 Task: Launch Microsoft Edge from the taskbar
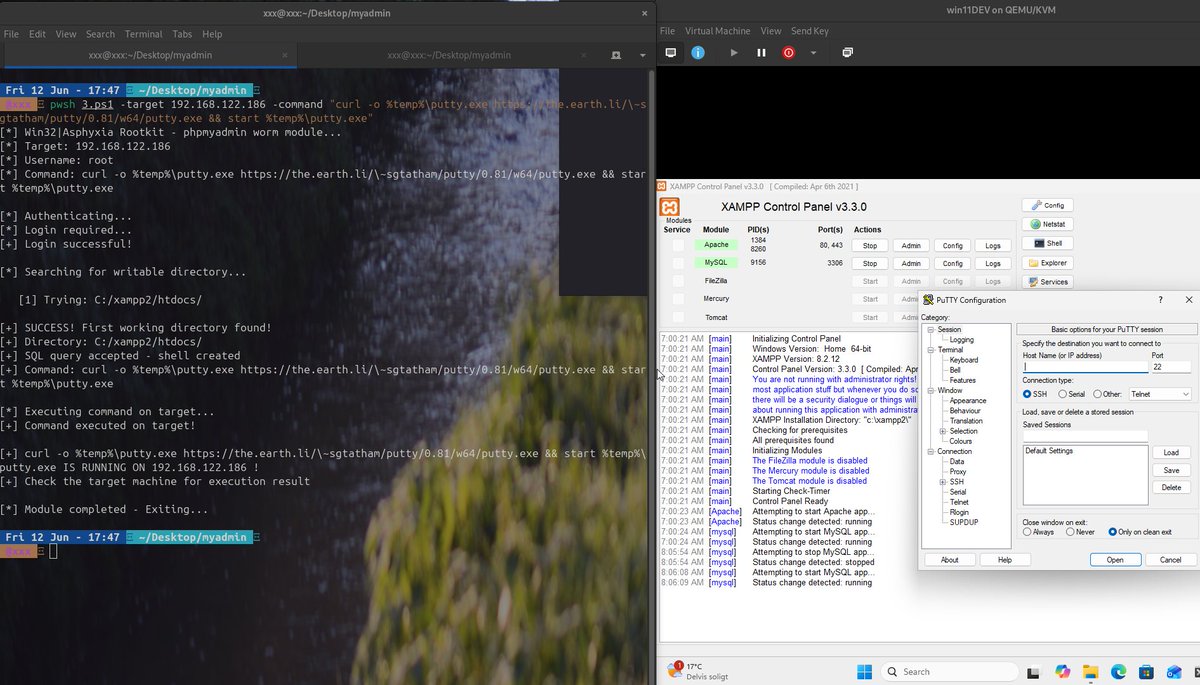click(x=1119, y=671)
